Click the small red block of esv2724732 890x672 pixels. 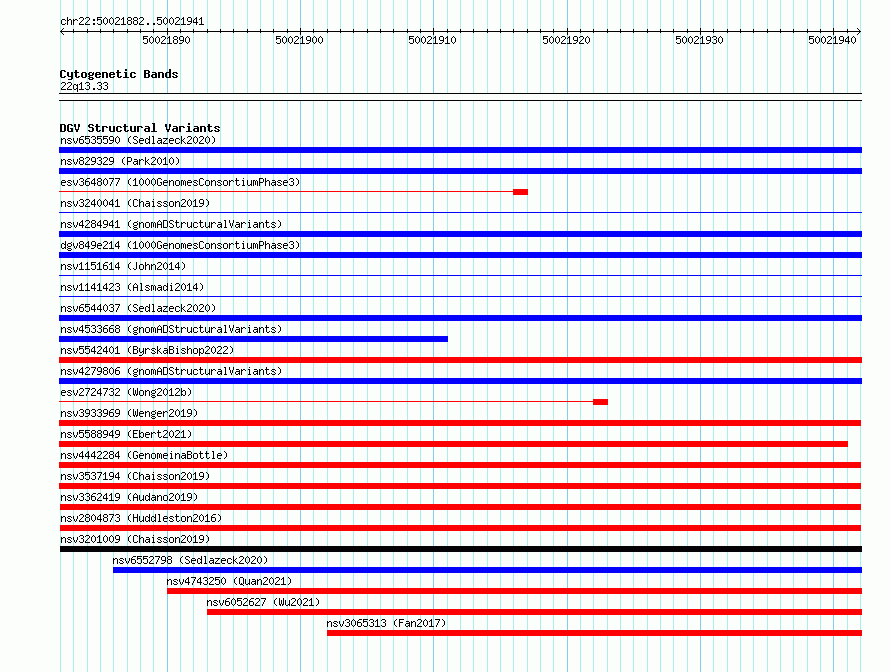click(x=601, y=402)
